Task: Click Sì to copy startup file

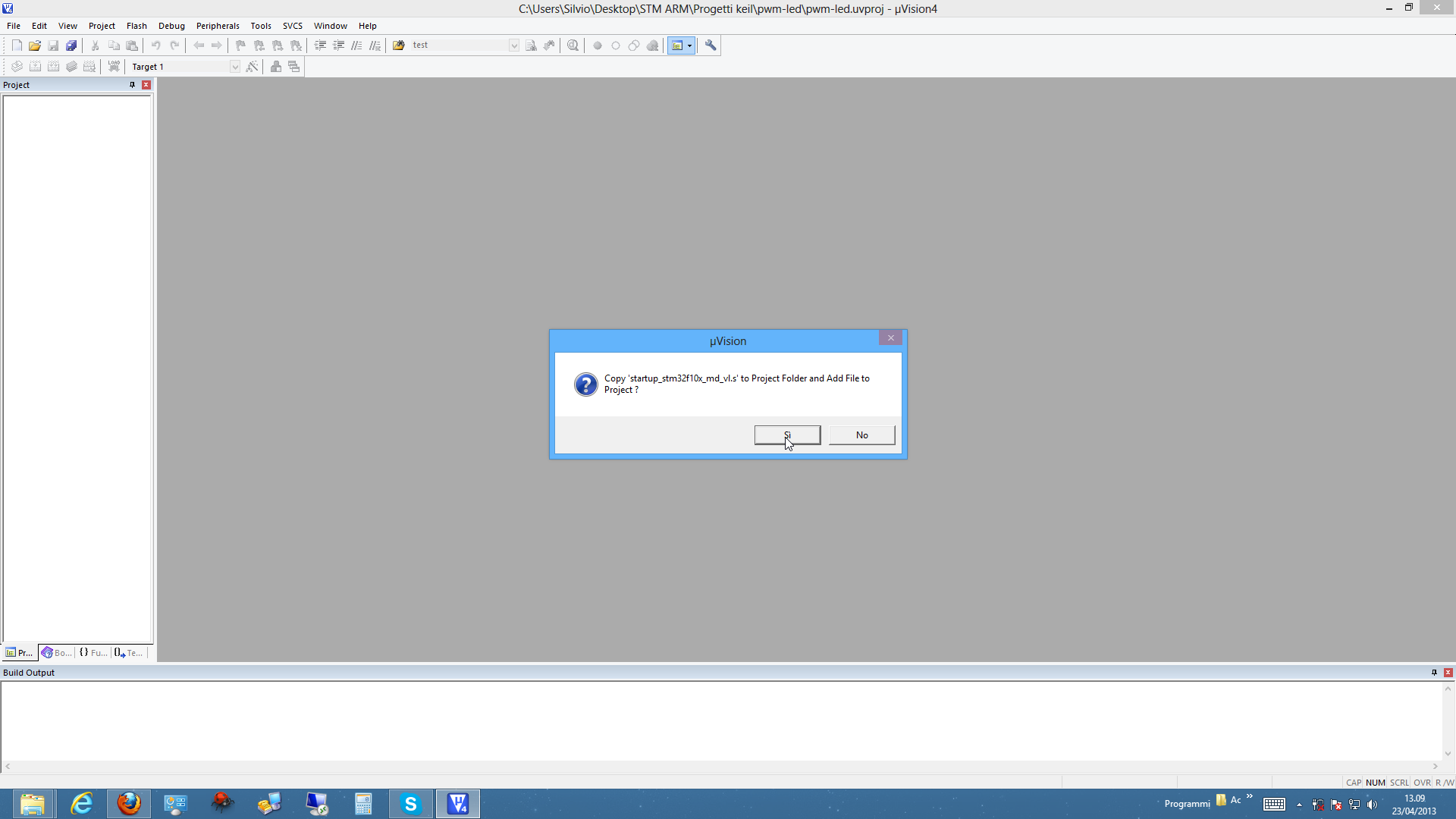Action: pos(787,435)
